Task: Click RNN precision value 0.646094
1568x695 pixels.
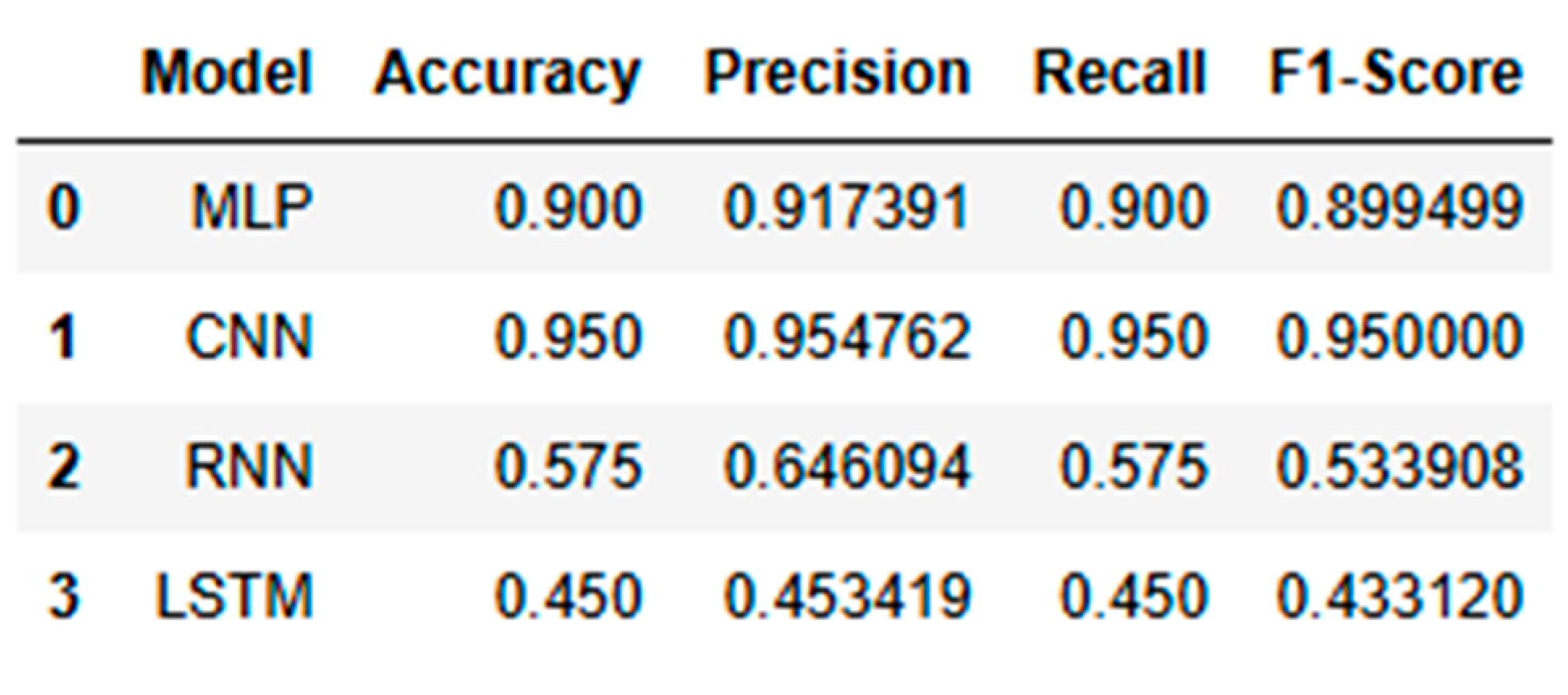Action: click(847, 467)
